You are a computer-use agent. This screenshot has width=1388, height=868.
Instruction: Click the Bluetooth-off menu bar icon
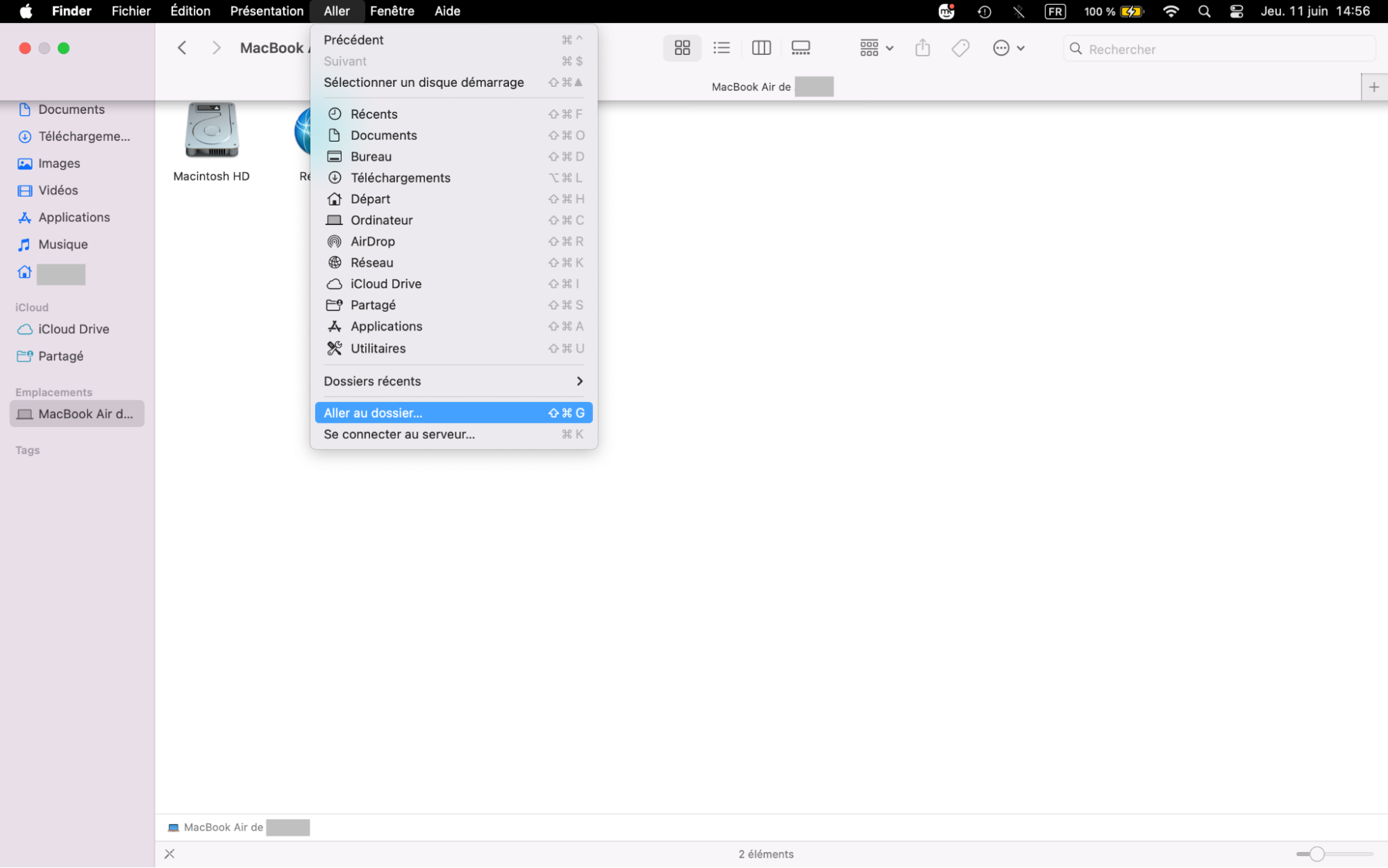click(x=1019, y=11)
